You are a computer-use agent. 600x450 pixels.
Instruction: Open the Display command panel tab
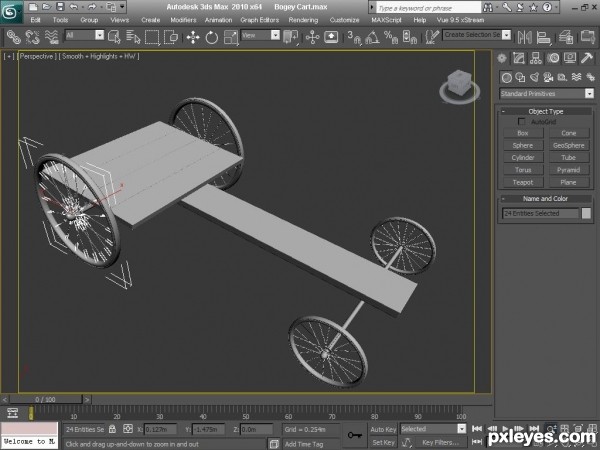[x=570, y=58]
